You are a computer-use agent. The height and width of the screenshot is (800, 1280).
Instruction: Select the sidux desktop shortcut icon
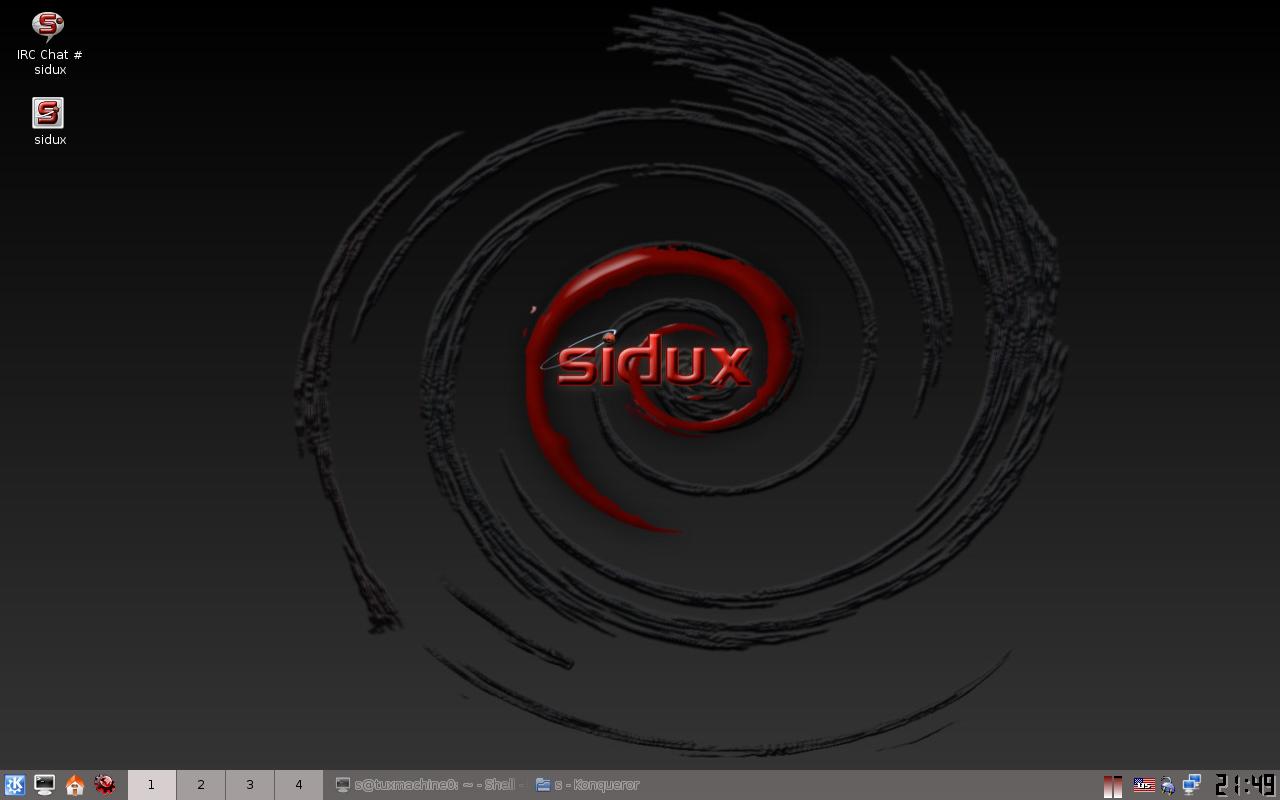(x=49, y=121)
